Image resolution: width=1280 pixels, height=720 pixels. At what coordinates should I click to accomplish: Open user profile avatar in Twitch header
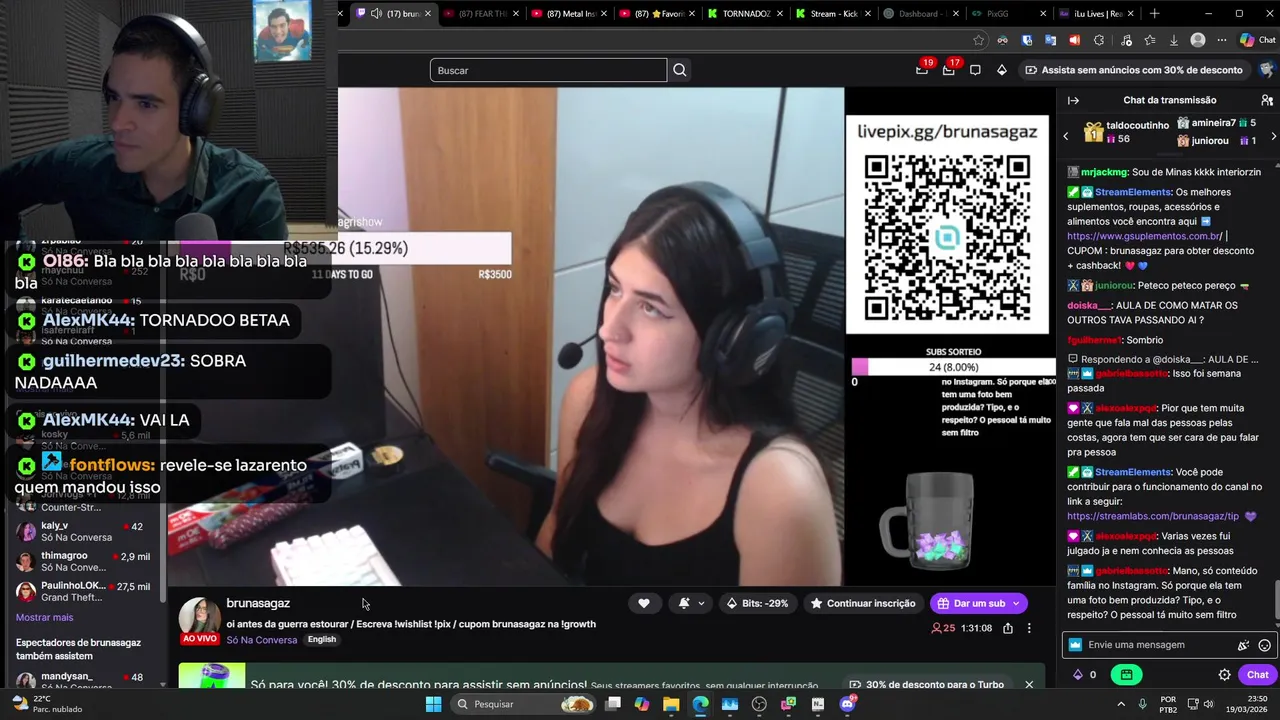pyautogui.click(x=1268, y=70)
